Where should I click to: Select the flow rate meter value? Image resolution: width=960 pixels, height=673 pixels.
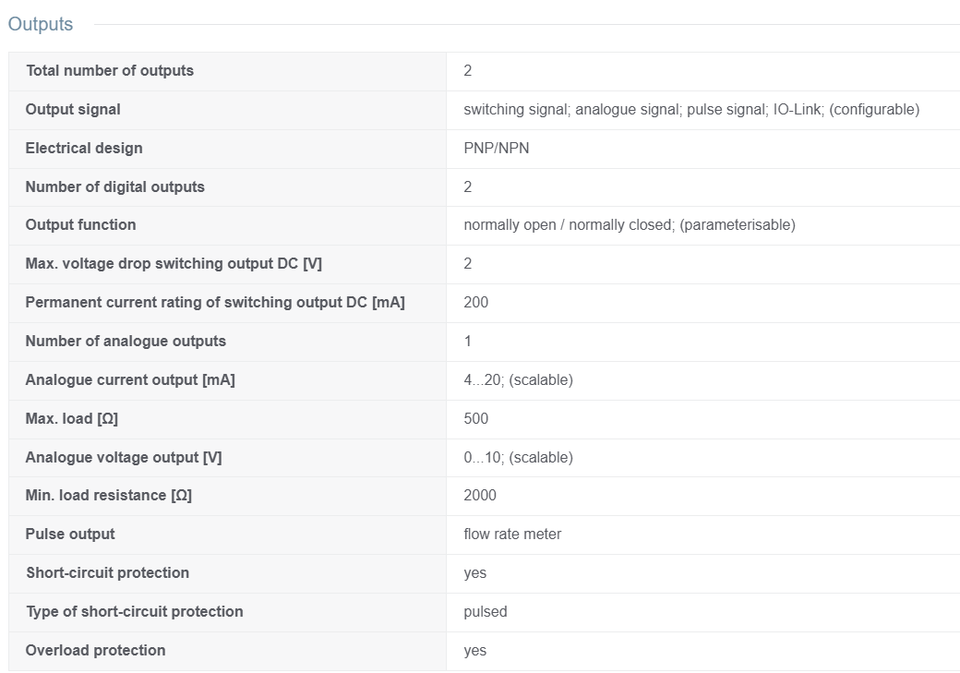click(512, 534)
